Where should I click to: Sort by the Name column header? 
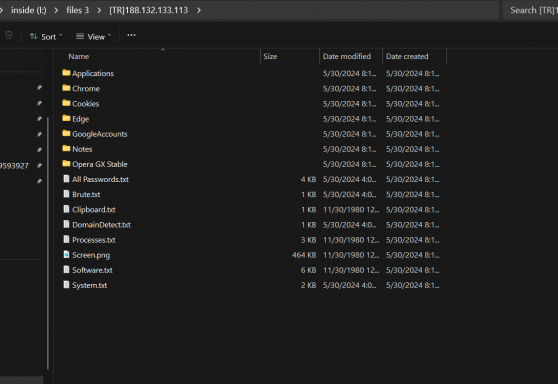[79, 57]
